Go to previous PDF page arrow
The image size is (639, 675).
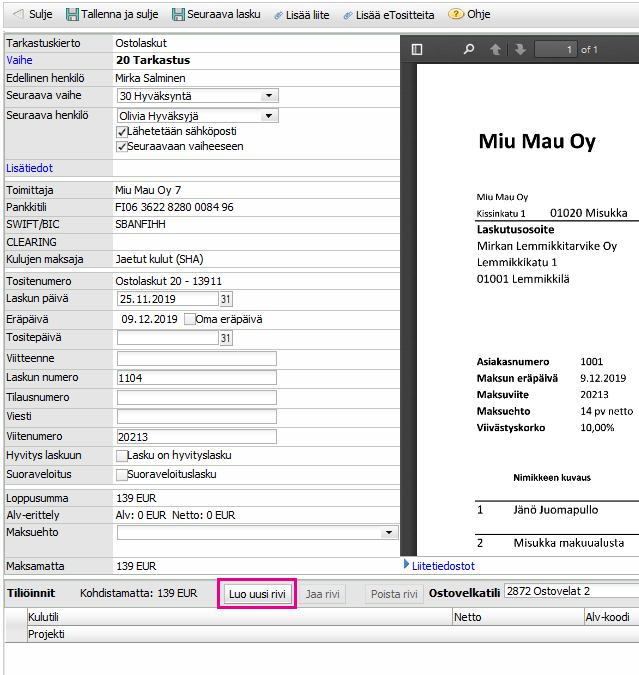[495, 50]
